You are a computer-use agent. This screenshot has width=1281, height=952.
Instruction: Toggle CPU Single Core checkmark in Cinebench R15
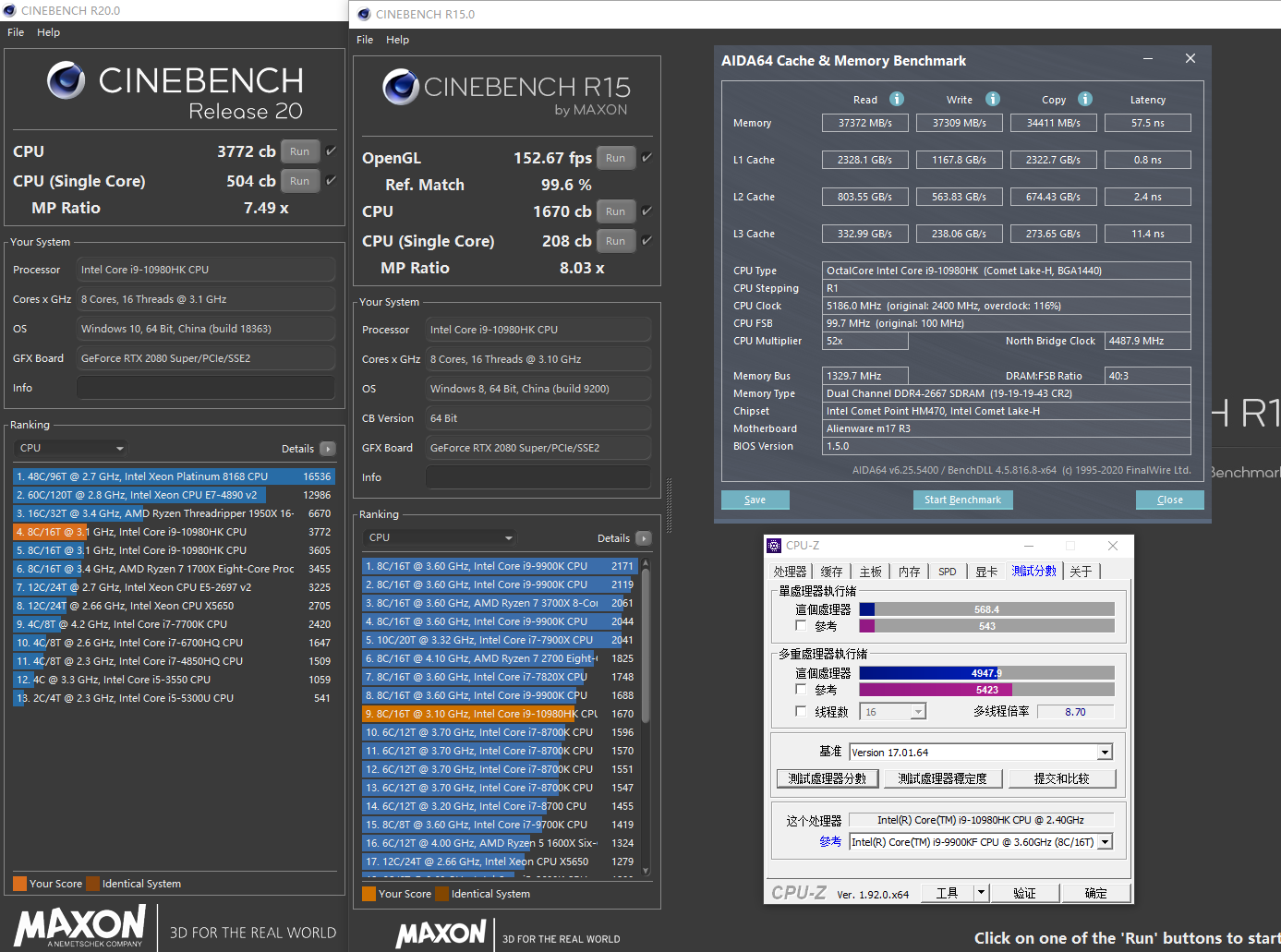tap(647, 240)
